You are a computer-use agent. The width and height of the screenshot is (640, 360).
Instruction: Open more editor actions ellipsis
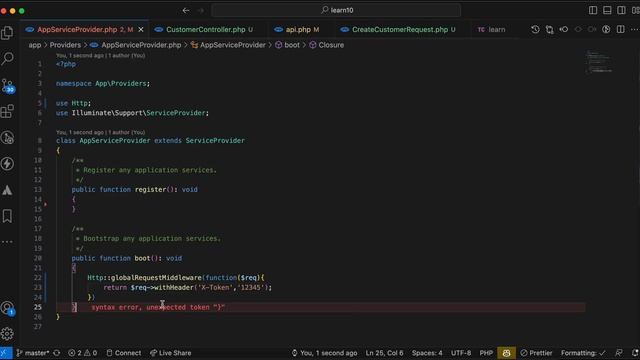coord(634,29)
